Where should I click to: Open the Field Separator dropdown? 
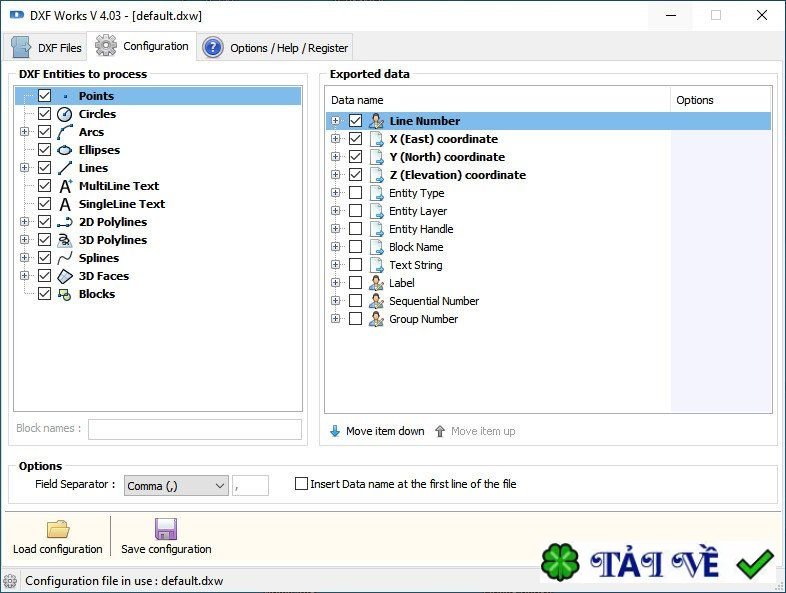[x=176, y=486]
